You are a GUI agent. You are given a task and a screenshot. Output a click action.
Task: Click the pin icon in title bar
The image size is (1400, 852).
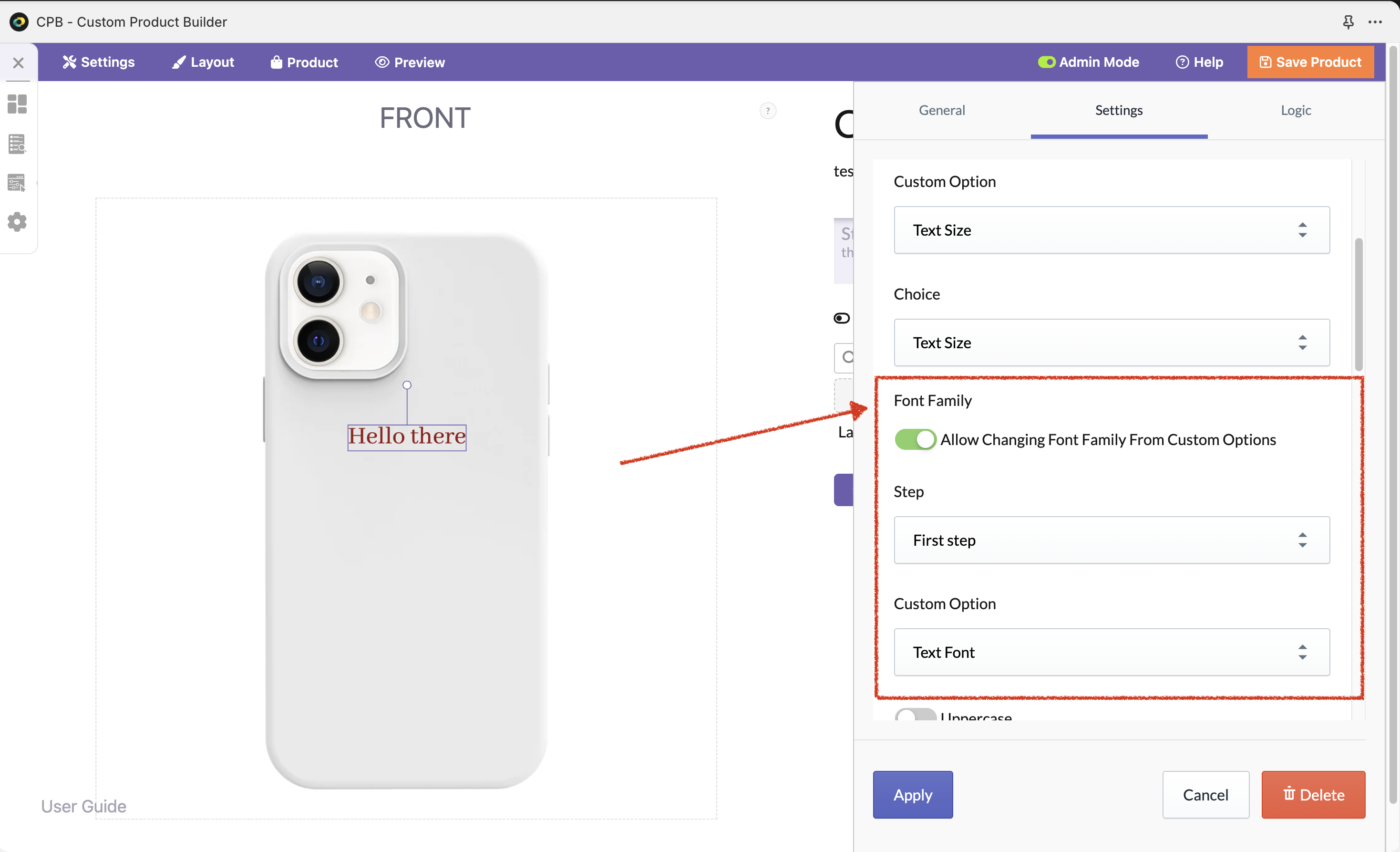click(x=1348, y=21)
